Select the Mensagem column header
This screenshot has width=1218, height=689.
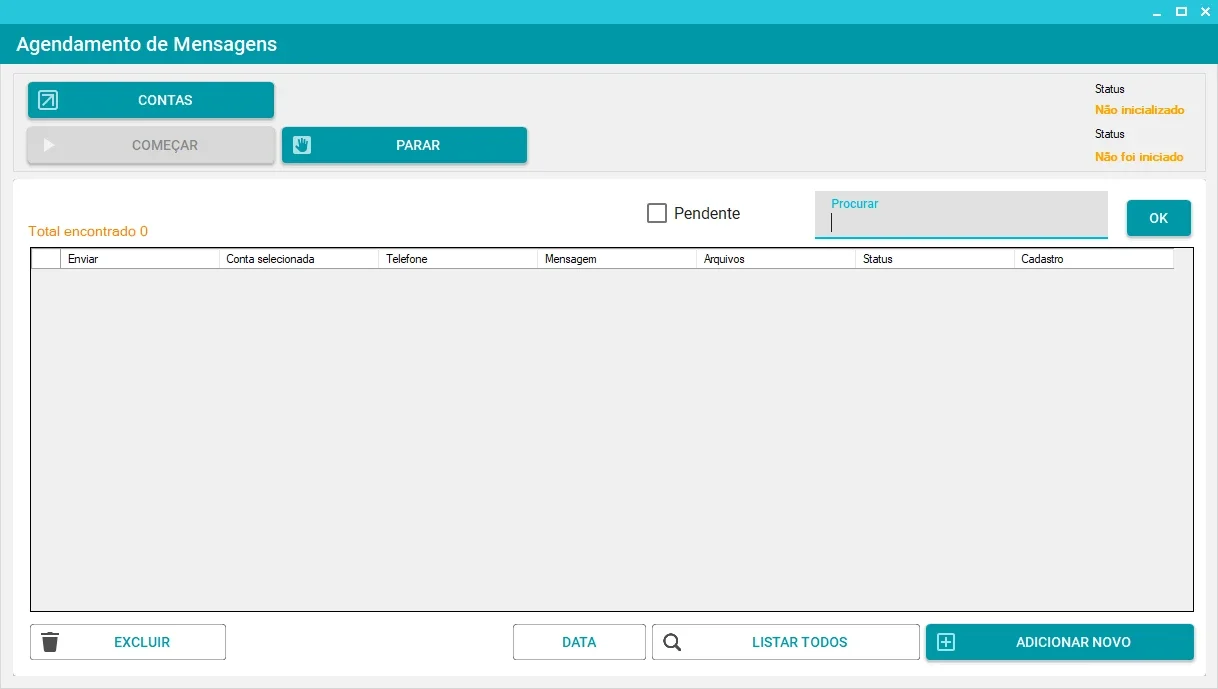617,259
